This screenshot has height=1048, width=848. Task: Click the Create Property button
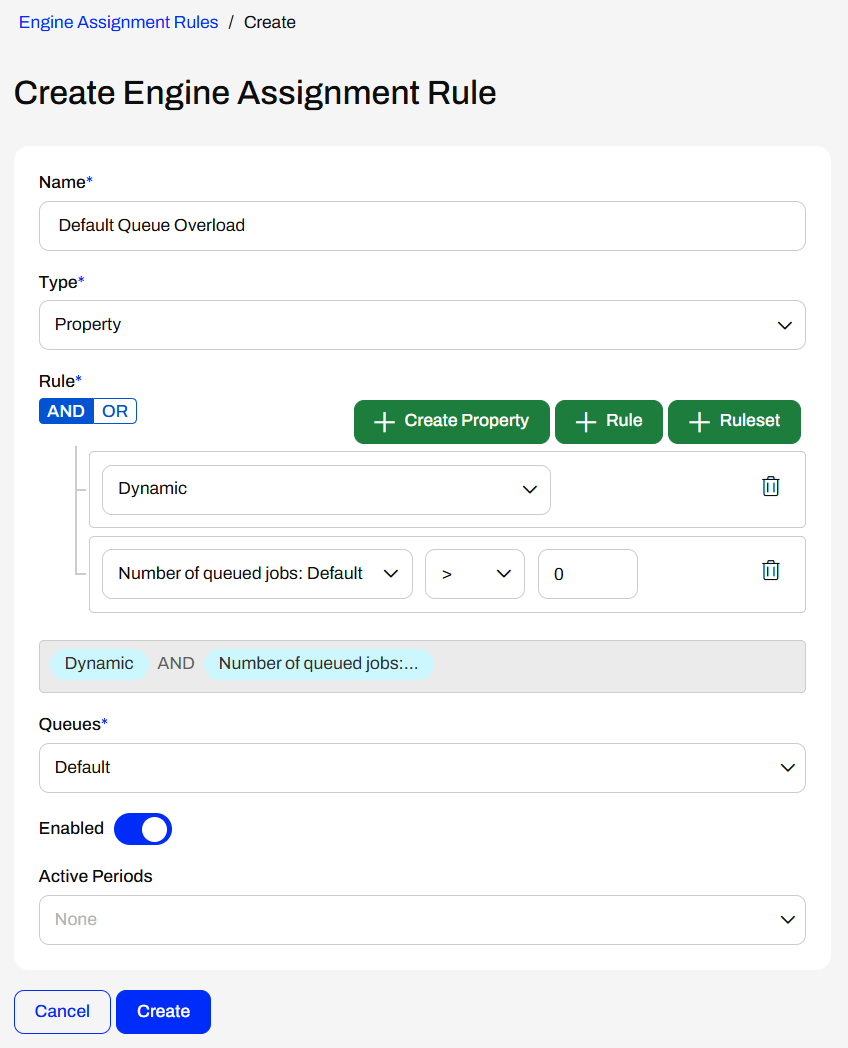point(452,422)
